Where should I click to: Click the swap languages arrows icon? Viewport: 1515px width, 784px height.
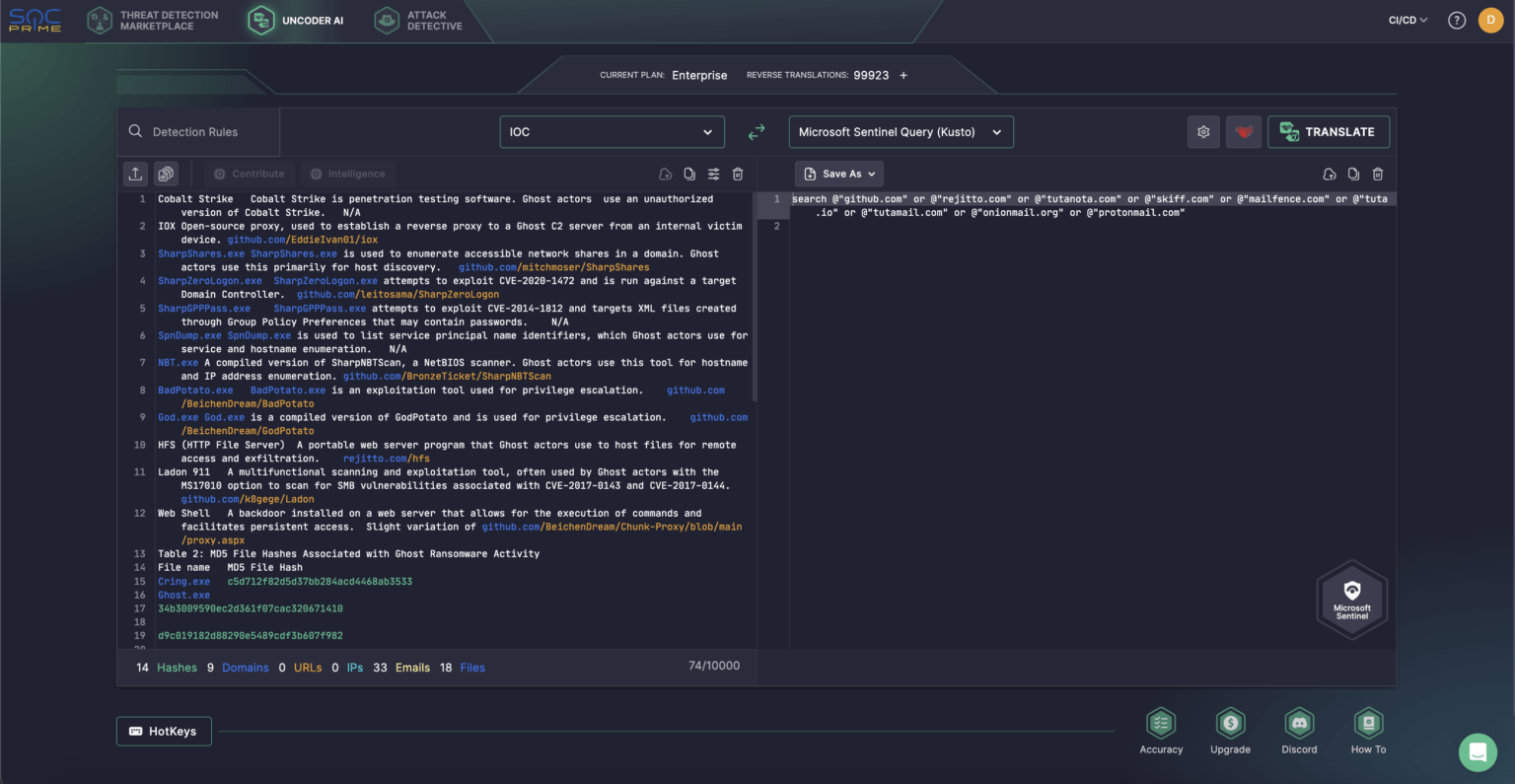(757, 132)
